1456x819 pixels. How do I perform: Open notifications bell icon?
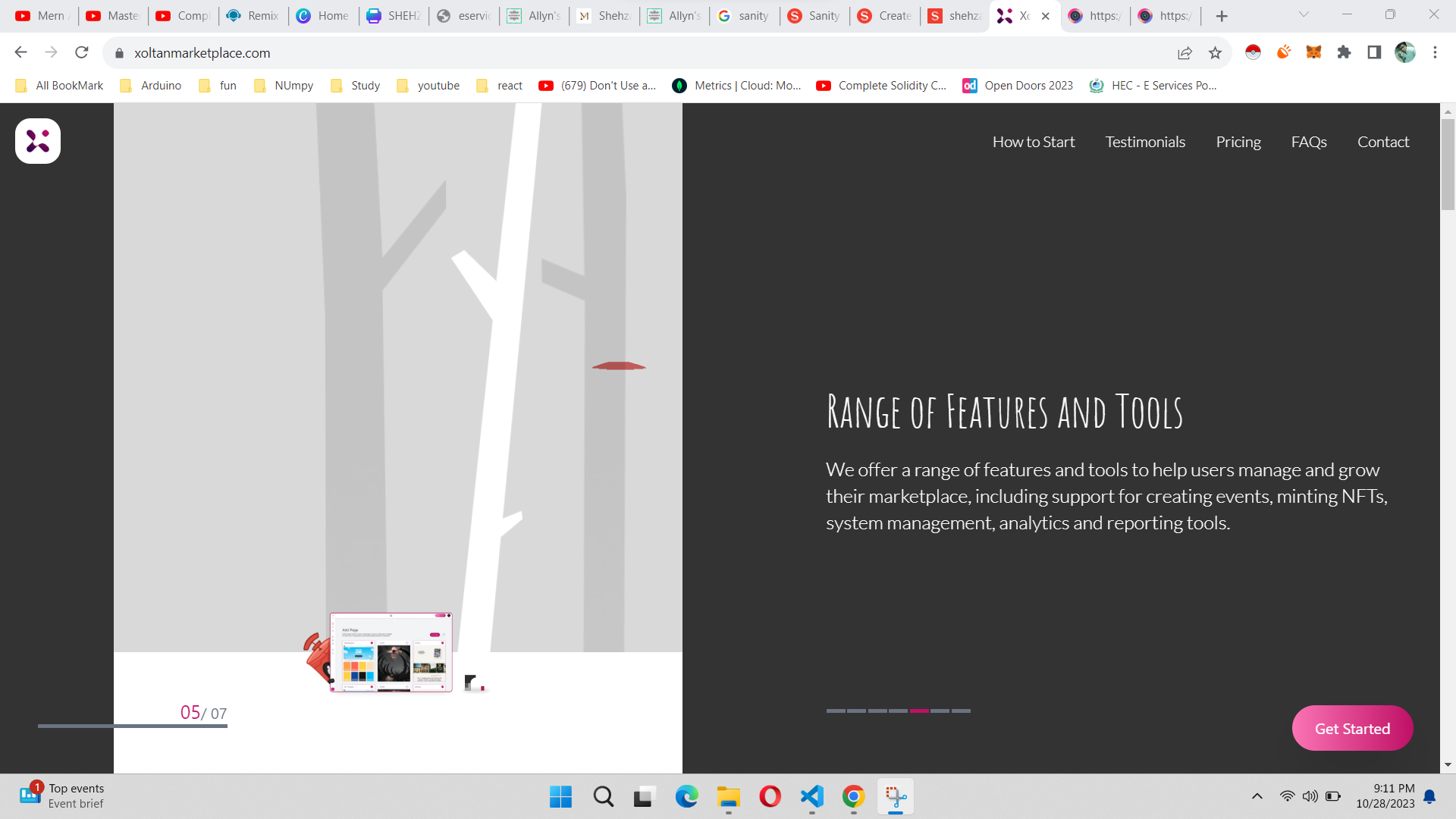tap(1429, 796)
